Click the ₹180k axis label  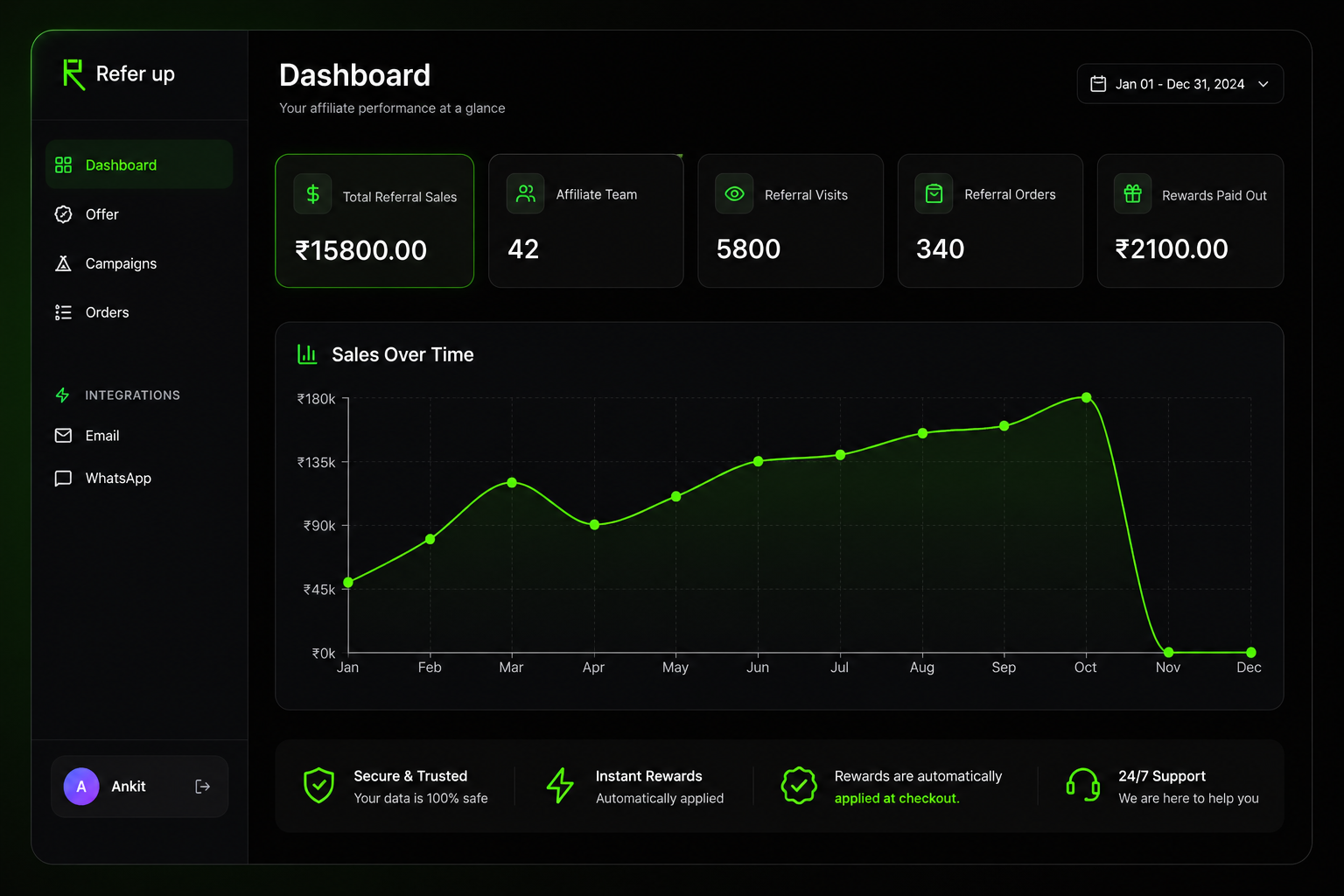tap(316, 399)
